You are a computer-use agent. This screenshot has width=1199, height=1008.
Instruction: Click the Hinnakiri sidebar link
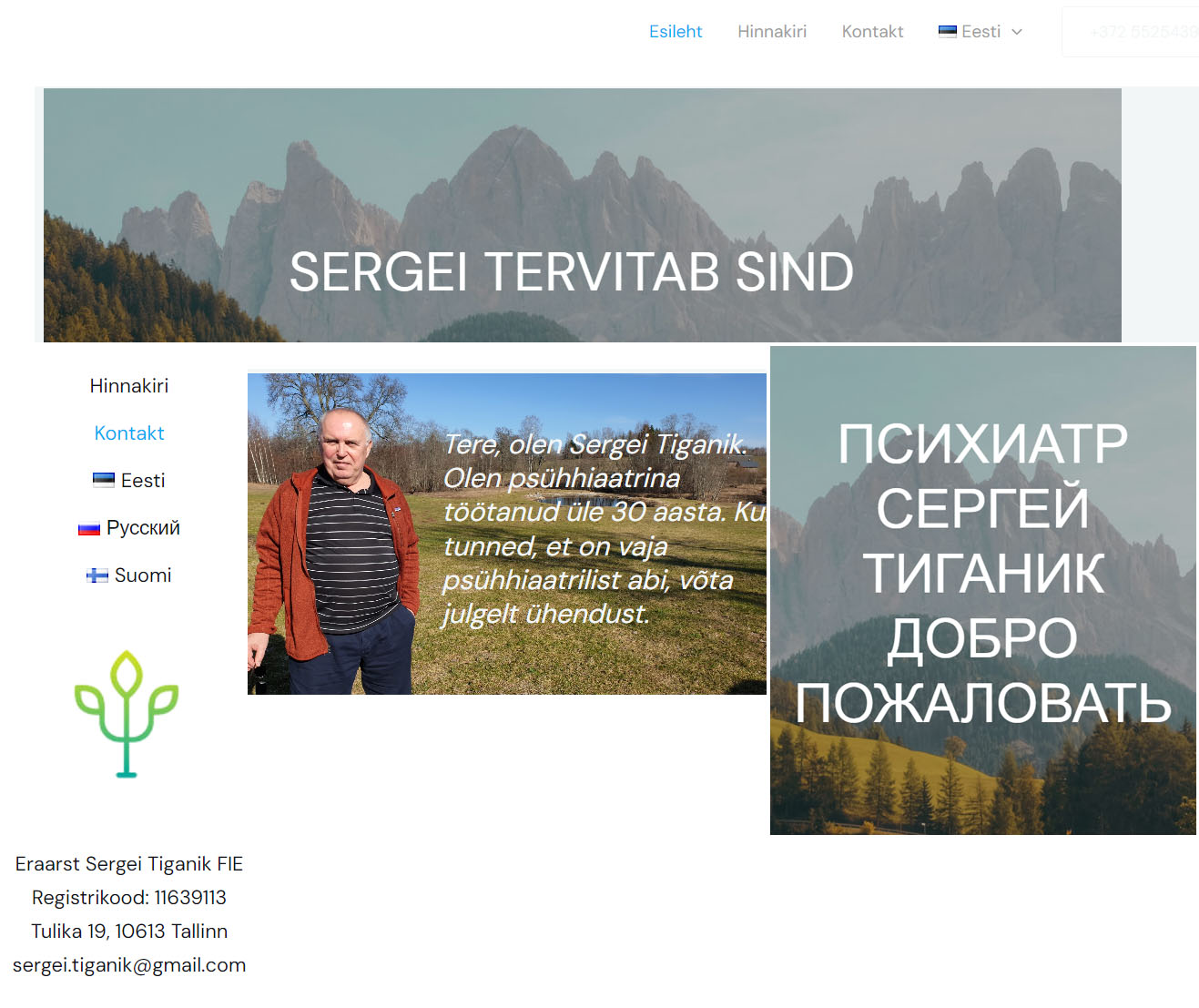pos(128,385)
